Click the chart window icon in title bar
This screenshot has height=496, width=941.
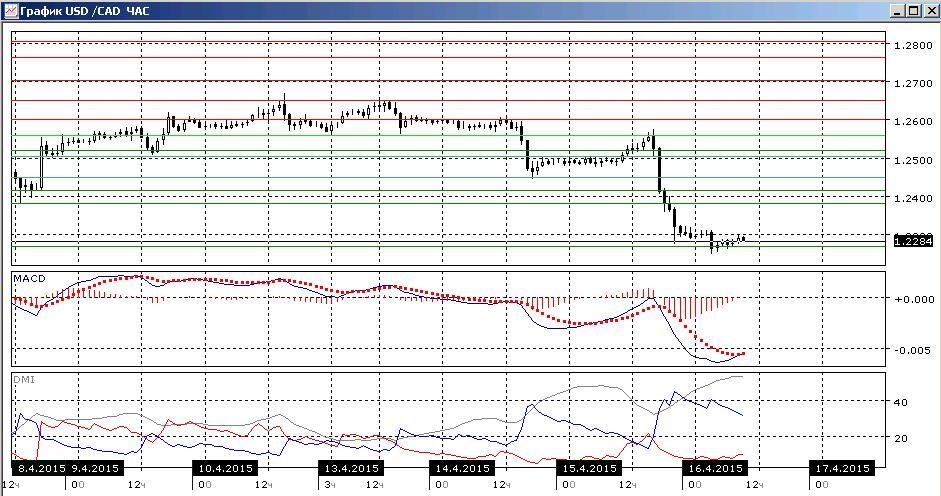pos(11,10)
